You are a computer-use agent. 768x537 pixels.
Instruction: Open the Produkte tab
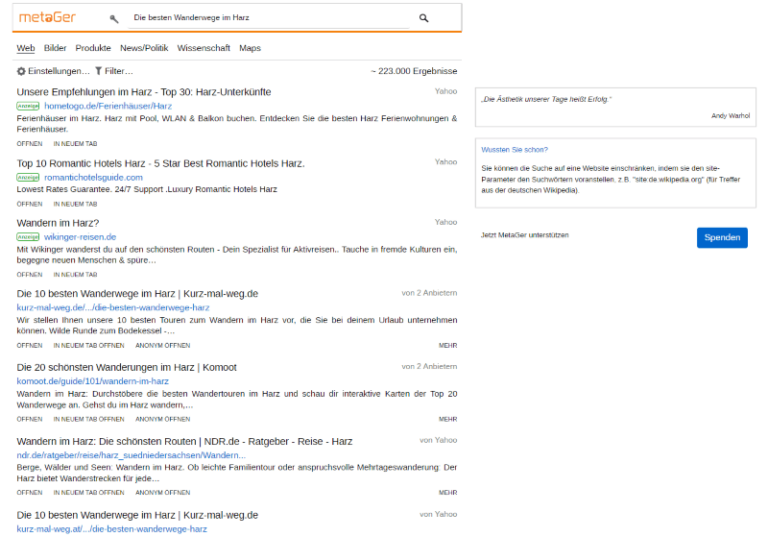[x=93, y=48]
